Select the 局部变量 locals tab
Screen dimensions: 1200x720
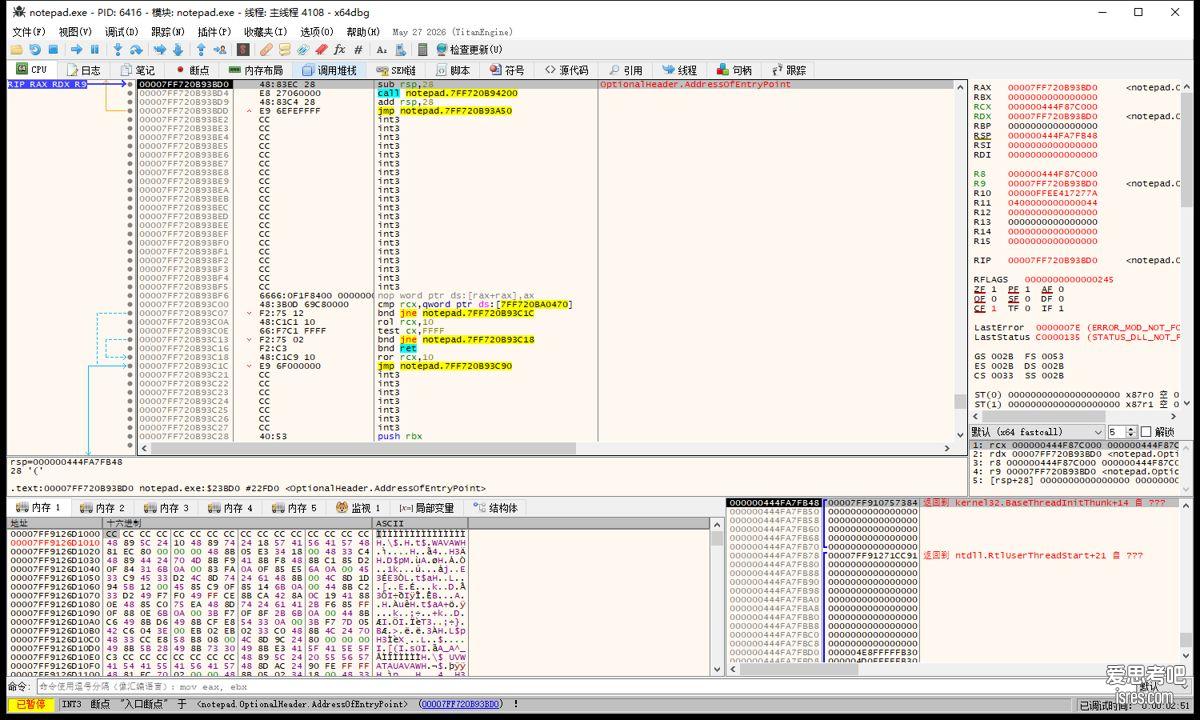click(x=427, y=508)
